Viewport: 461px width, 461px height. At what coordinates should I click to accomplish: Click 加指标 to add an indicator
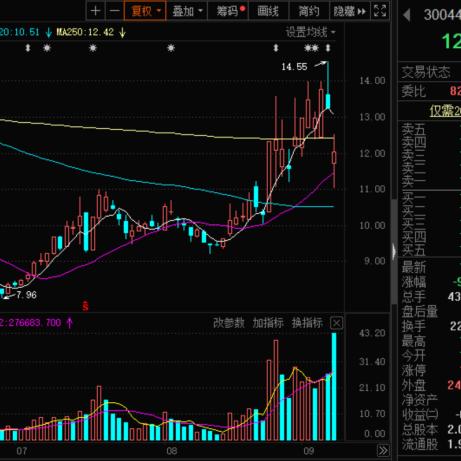(x=268, y=322)
